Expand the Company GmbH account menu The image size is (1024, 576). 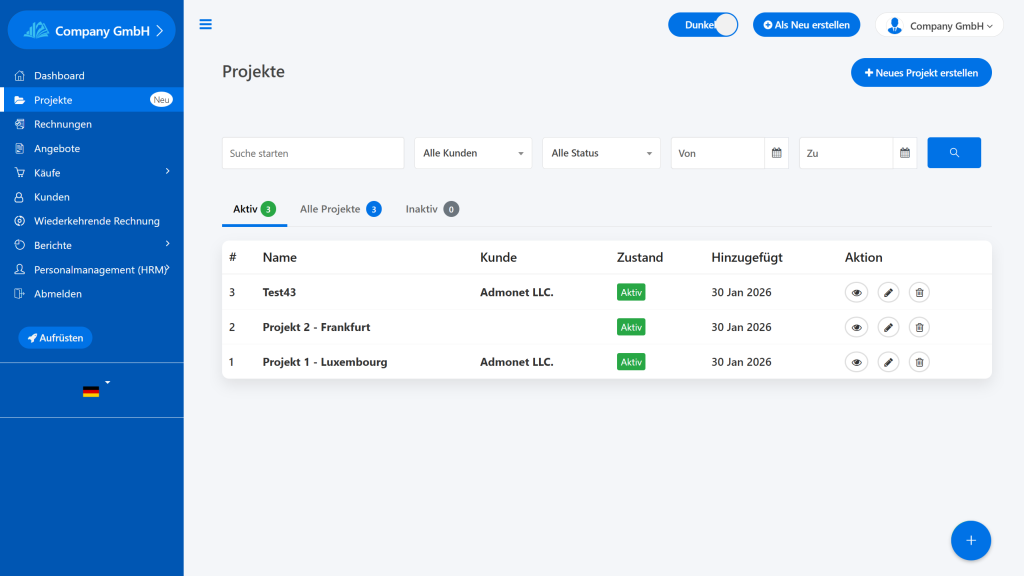pyautogui.click(x=939, y=26)
